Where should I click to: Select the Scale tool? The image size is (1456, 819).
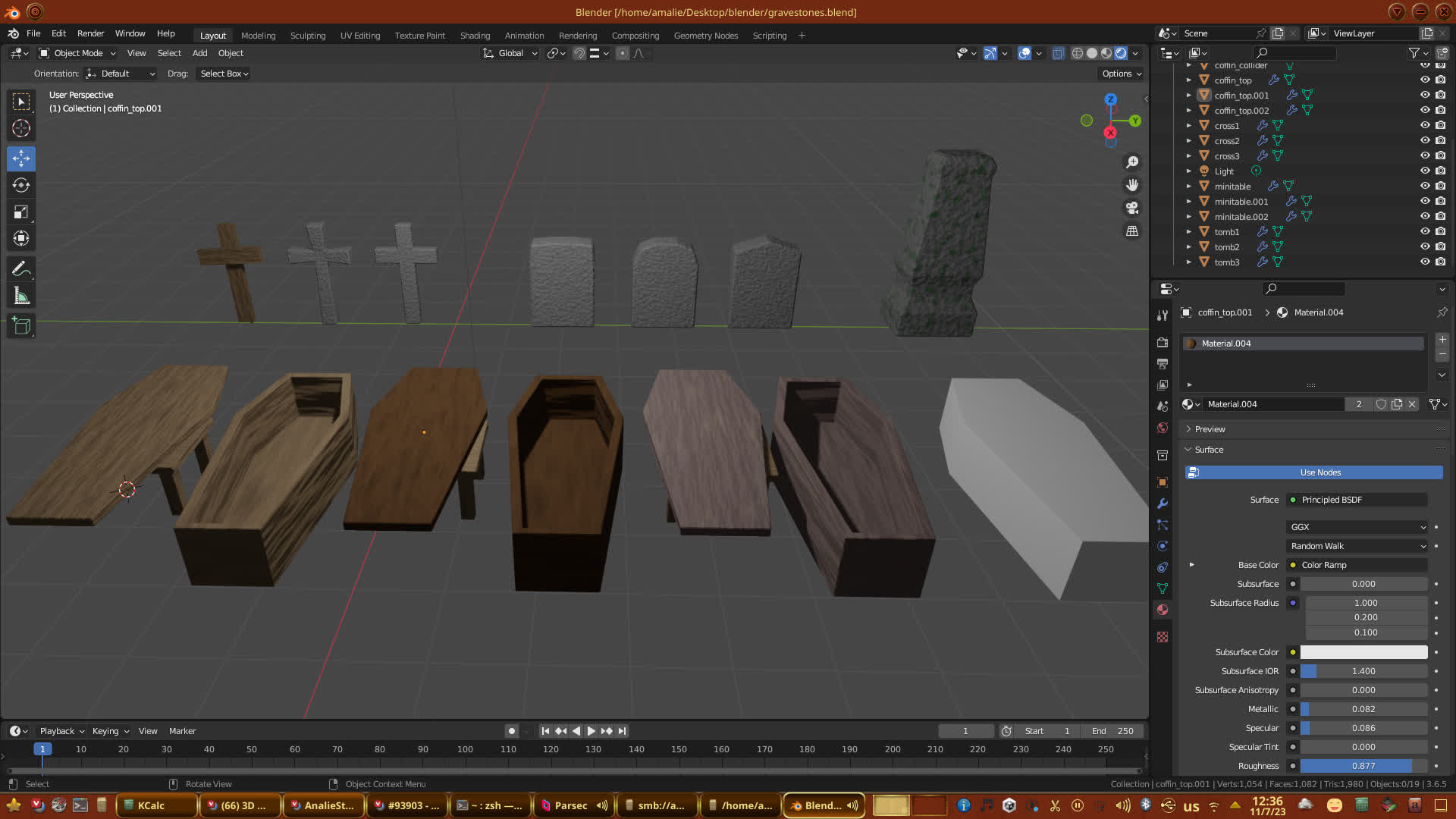21,212
